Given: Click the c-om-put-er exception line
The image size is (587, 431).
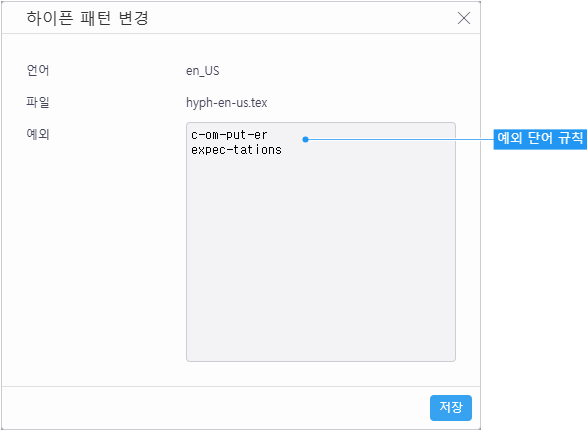Looking at the screenshot, I should pyautogui.click(x=229, y=135).
